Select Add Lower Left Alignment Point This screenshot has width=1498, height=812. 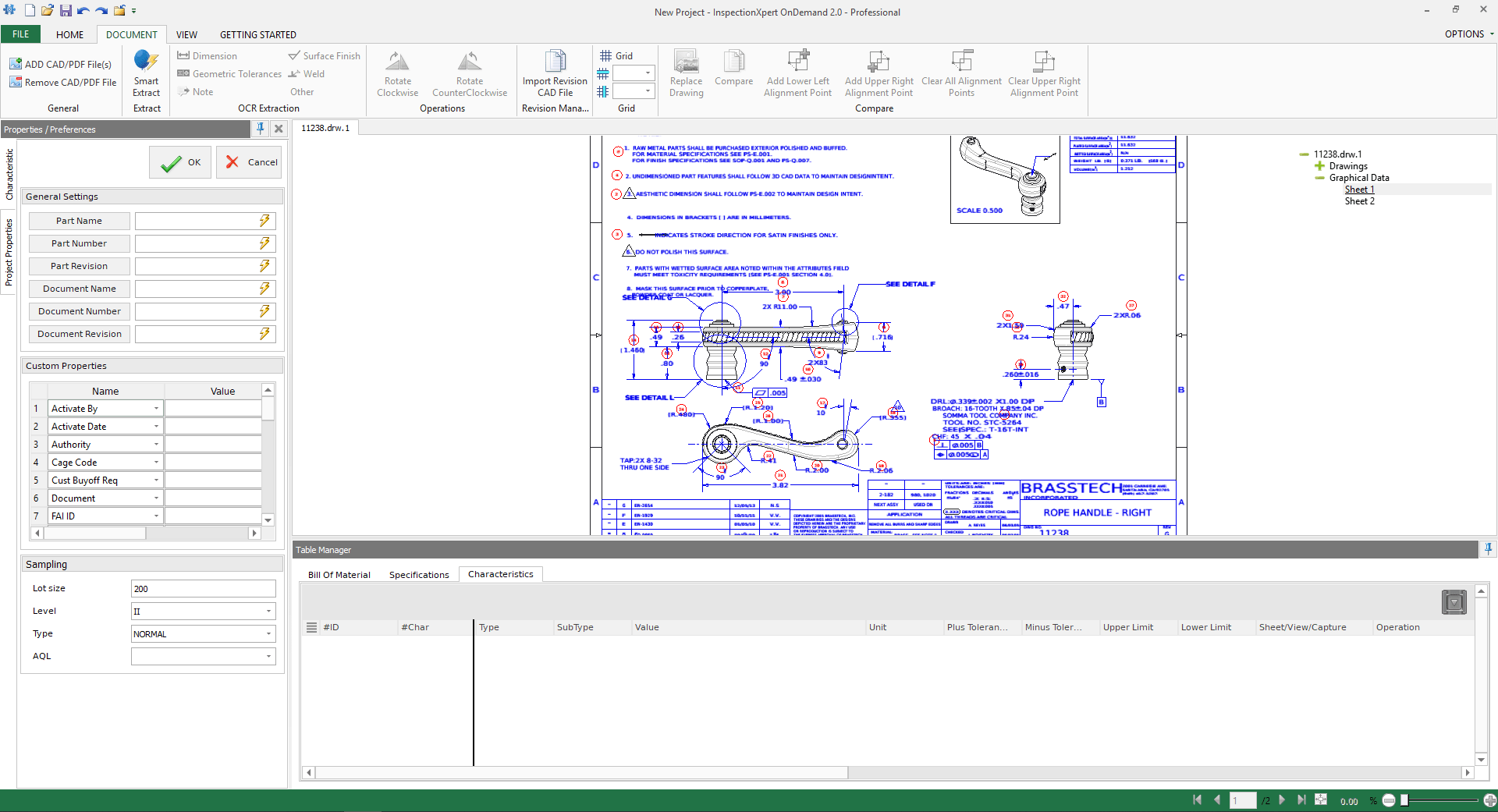tap(797, 74)
